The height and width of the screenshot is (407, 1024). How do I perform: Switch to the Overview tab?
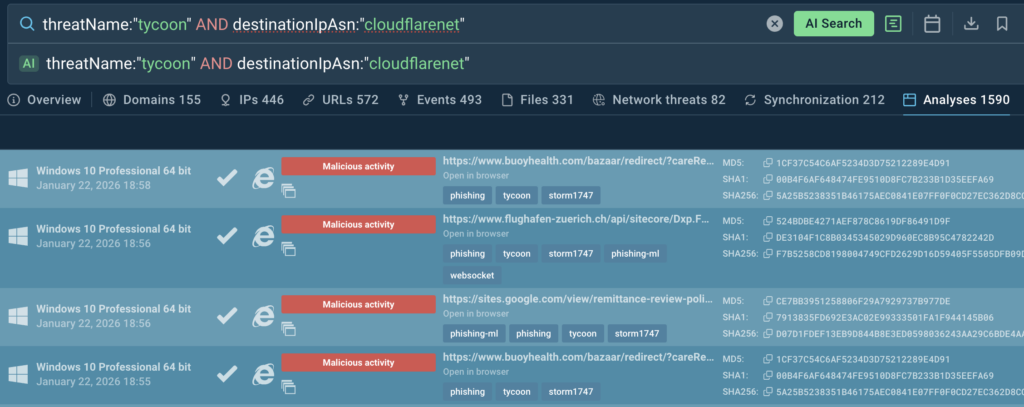(x=44, y=100)
